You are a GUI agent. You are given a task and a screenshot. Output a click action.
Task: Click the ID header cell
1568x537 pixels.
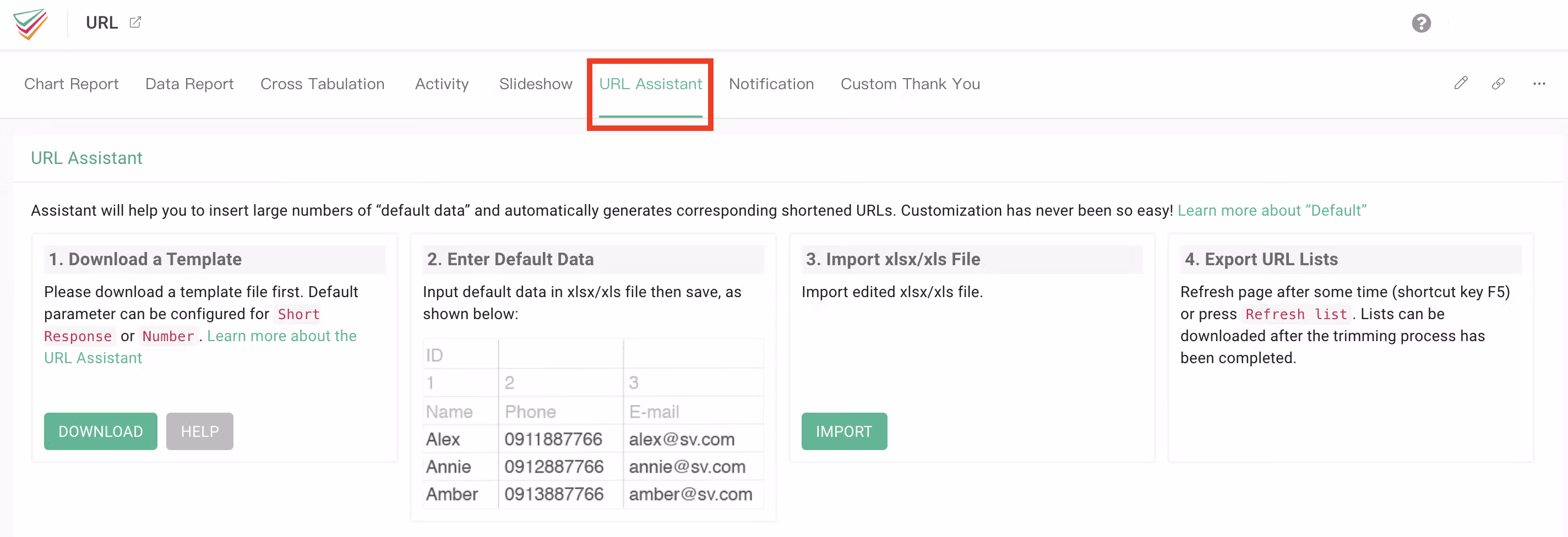click(x=460, y=354)
